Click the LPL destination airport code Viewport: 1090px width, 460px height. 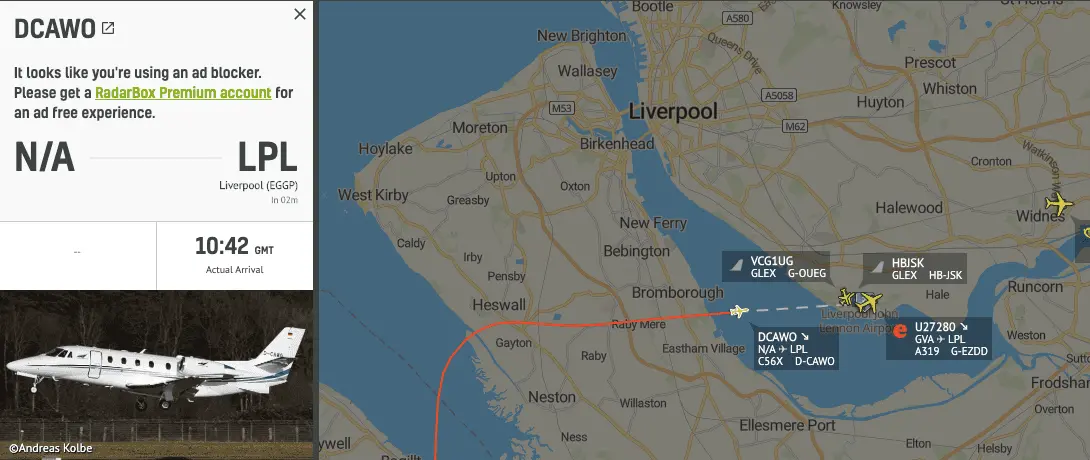[x=268, y=157]
